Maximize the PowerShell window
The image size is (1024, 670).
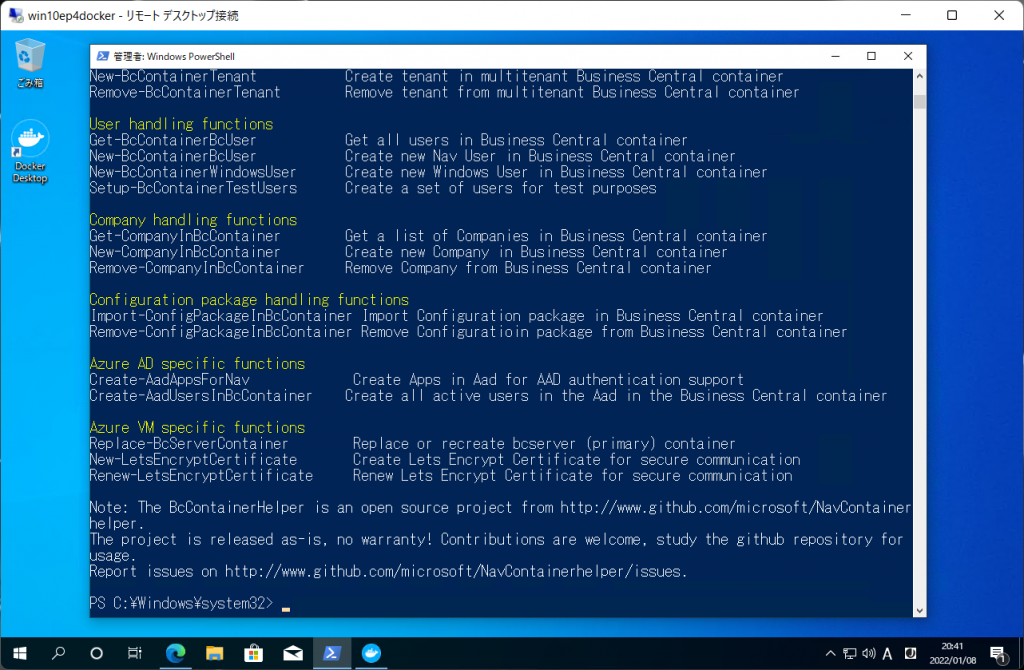pyautogui.click(x=871, y=56)
